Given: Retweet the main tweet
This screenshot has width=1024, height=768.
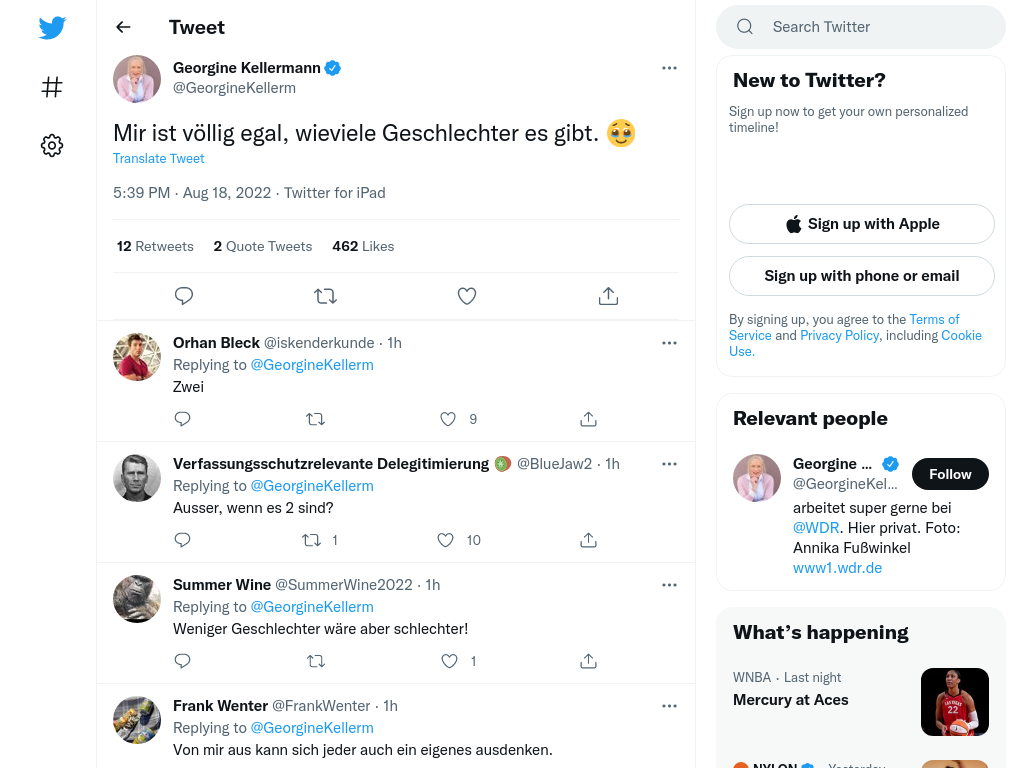Looking at the screenshot, I should [325, 296].
